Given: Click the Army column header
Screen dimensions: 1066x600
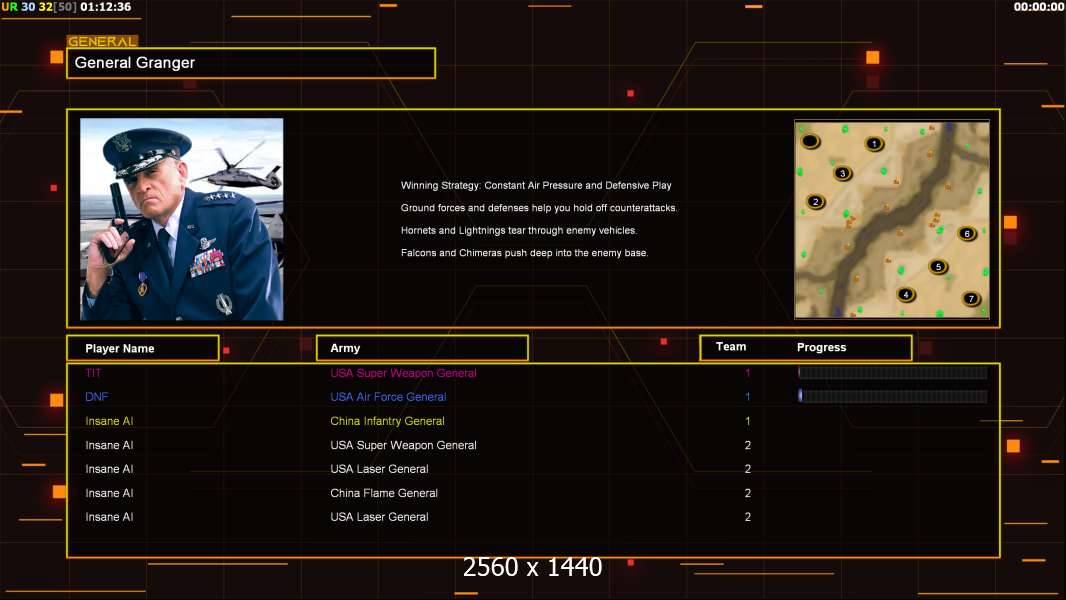Looking at the screenshot, I should (x=422, y=348).
